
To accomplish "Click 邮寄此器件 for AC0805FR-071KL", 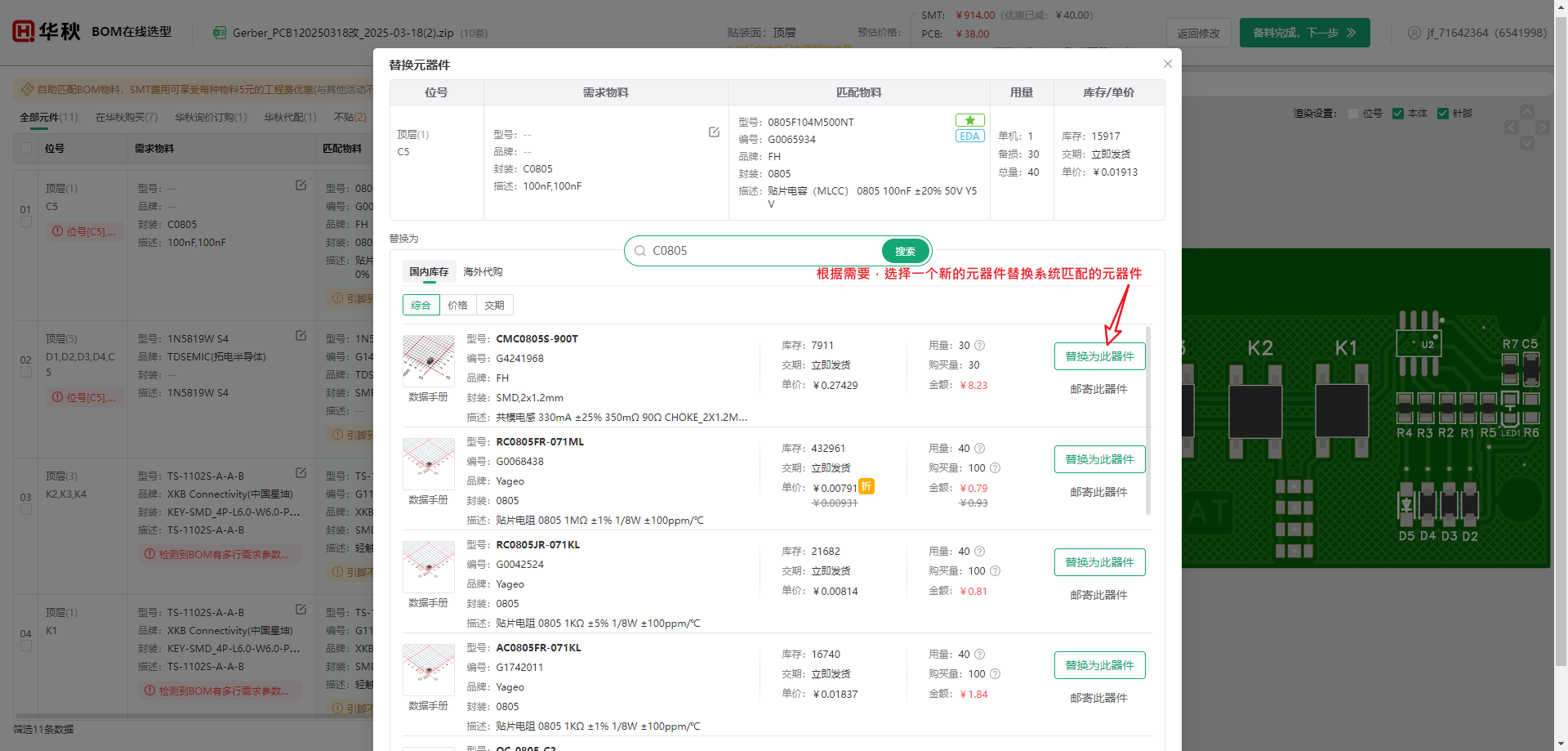I will (x=1098, y=698).
